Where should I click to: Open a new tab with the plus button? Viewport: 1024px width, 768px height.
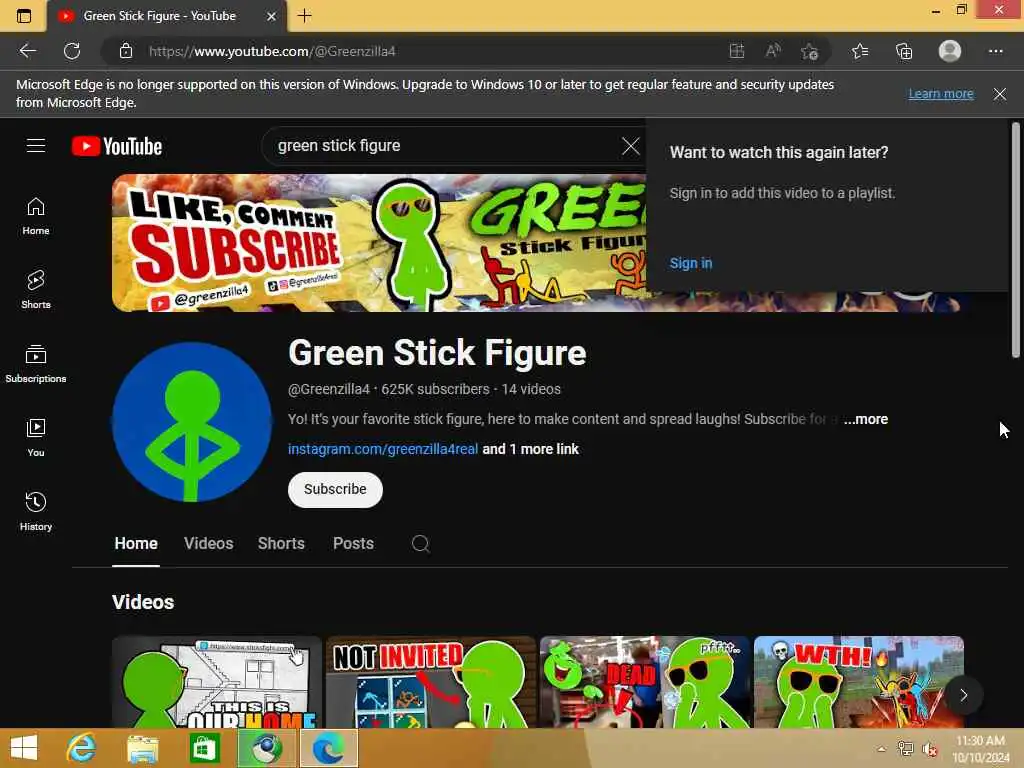tap(304, 16)
